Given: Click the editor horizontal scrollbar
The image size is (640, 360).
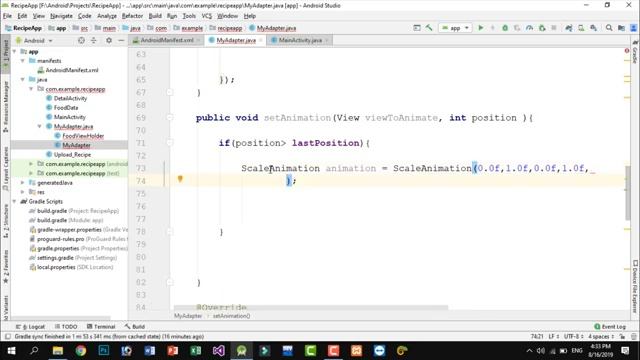Looking at the screenshot, I should (x=311, y=307).
